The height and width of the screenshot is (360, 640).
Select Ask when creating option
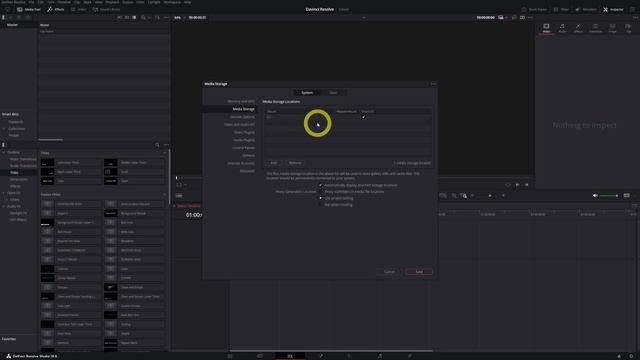(x=320, y=204)
